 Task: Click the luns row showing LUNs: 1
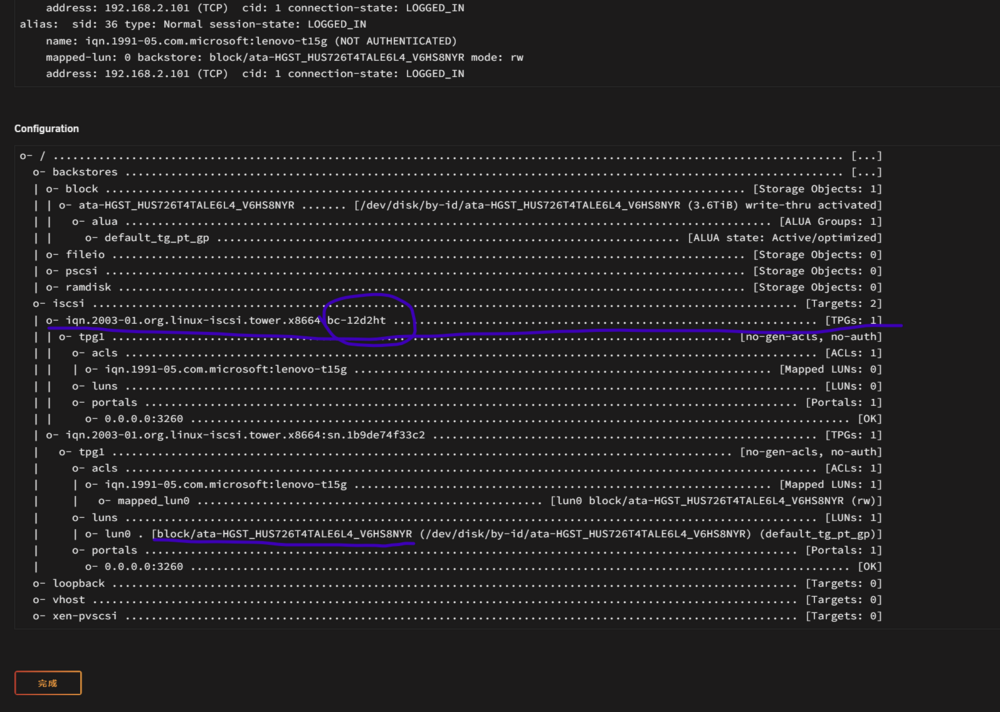click(476, 517)
